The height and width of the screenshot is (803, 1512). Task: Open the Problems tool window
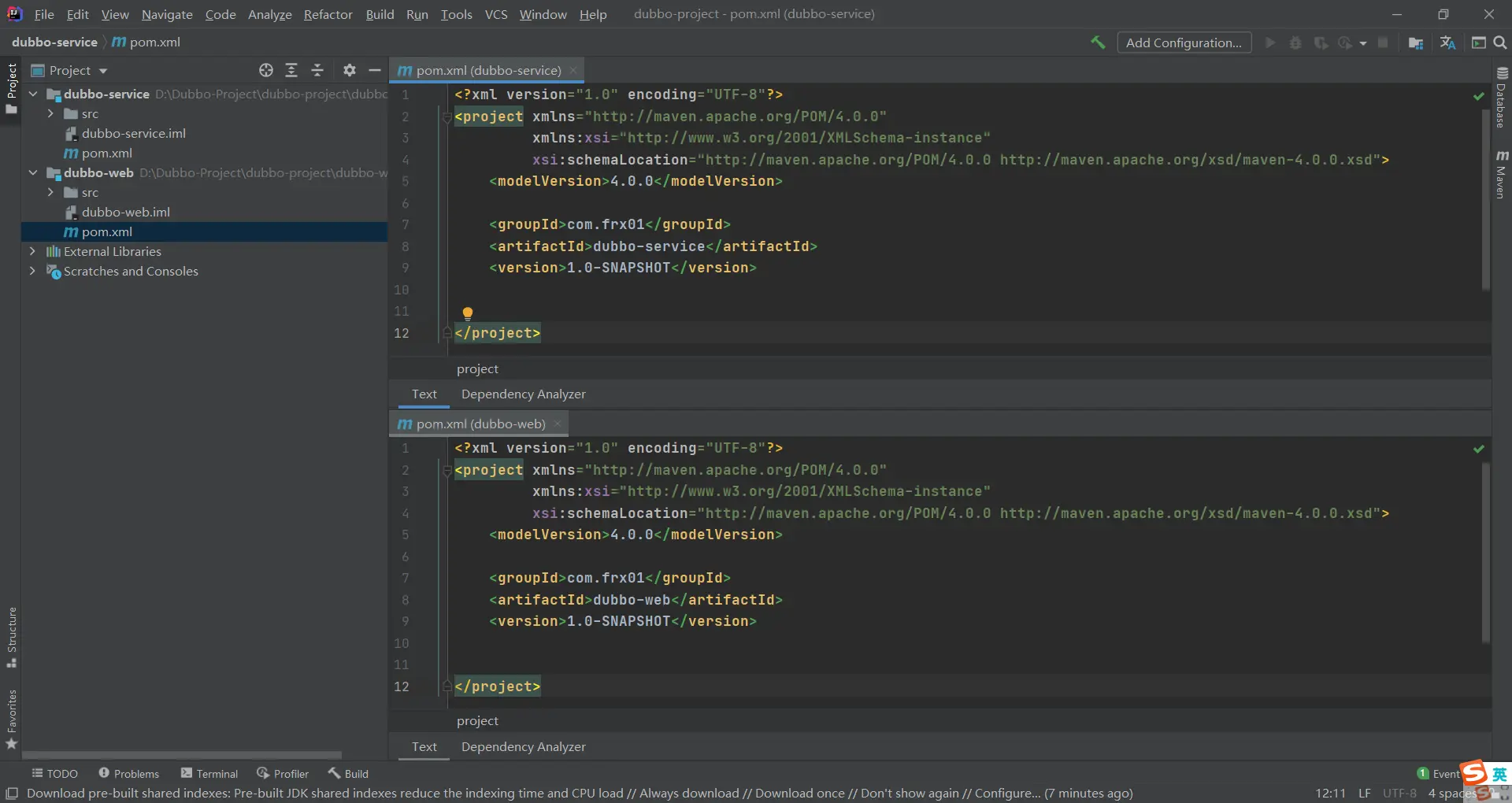coord(128,774)
